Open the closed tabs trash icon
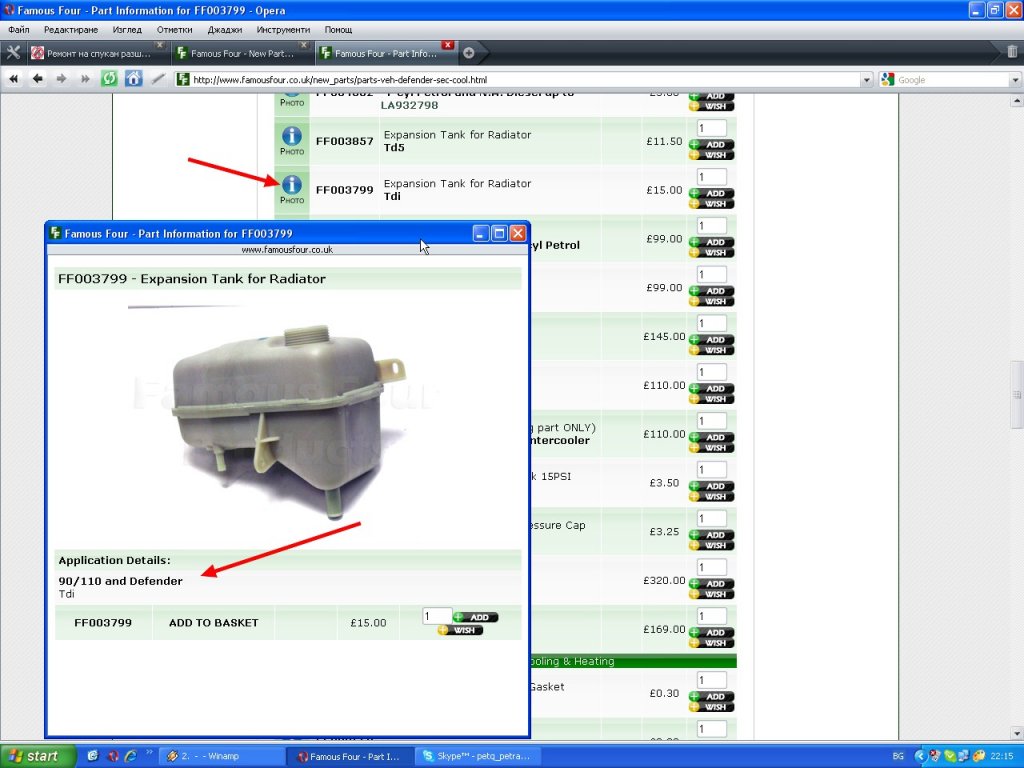The width and height of the screenshot is (1024, 768). click(x=1012, y=52)
